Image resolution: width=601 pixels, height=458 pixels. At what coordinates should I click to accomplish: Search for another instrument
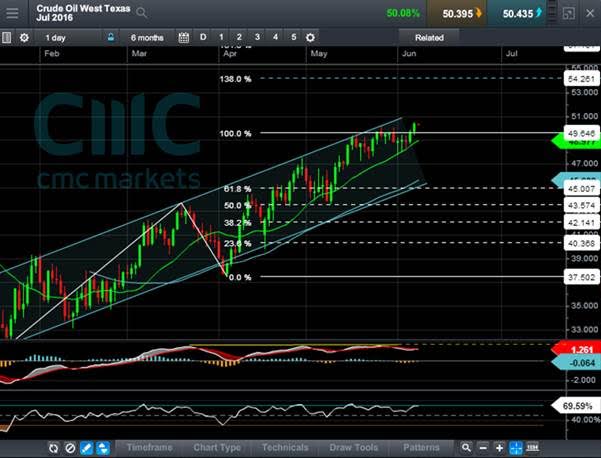141,13
